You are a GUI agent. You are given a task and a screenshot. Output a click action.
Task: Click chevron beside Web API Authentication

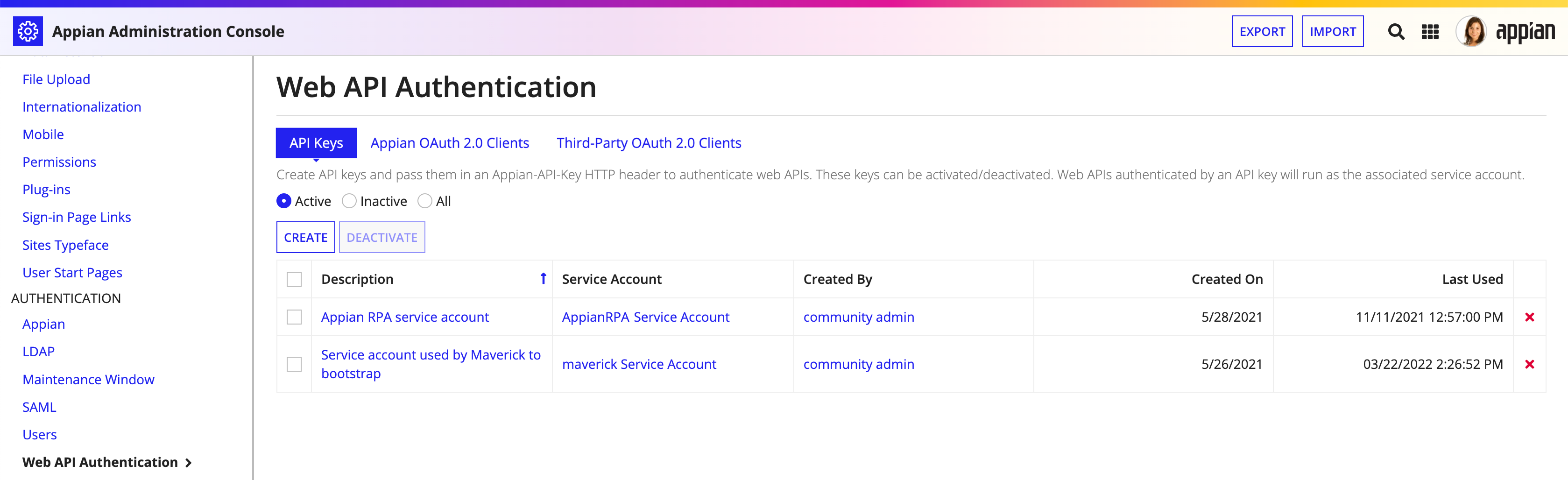[188, 462]
